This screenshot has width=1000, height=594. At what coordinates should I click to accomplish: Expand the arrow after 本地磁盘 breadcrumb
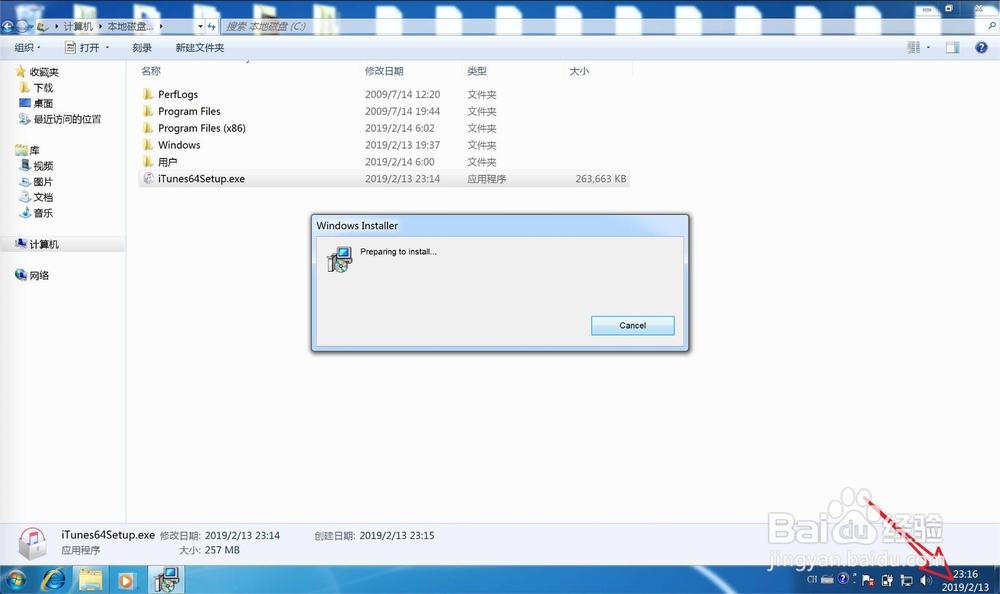161,26
